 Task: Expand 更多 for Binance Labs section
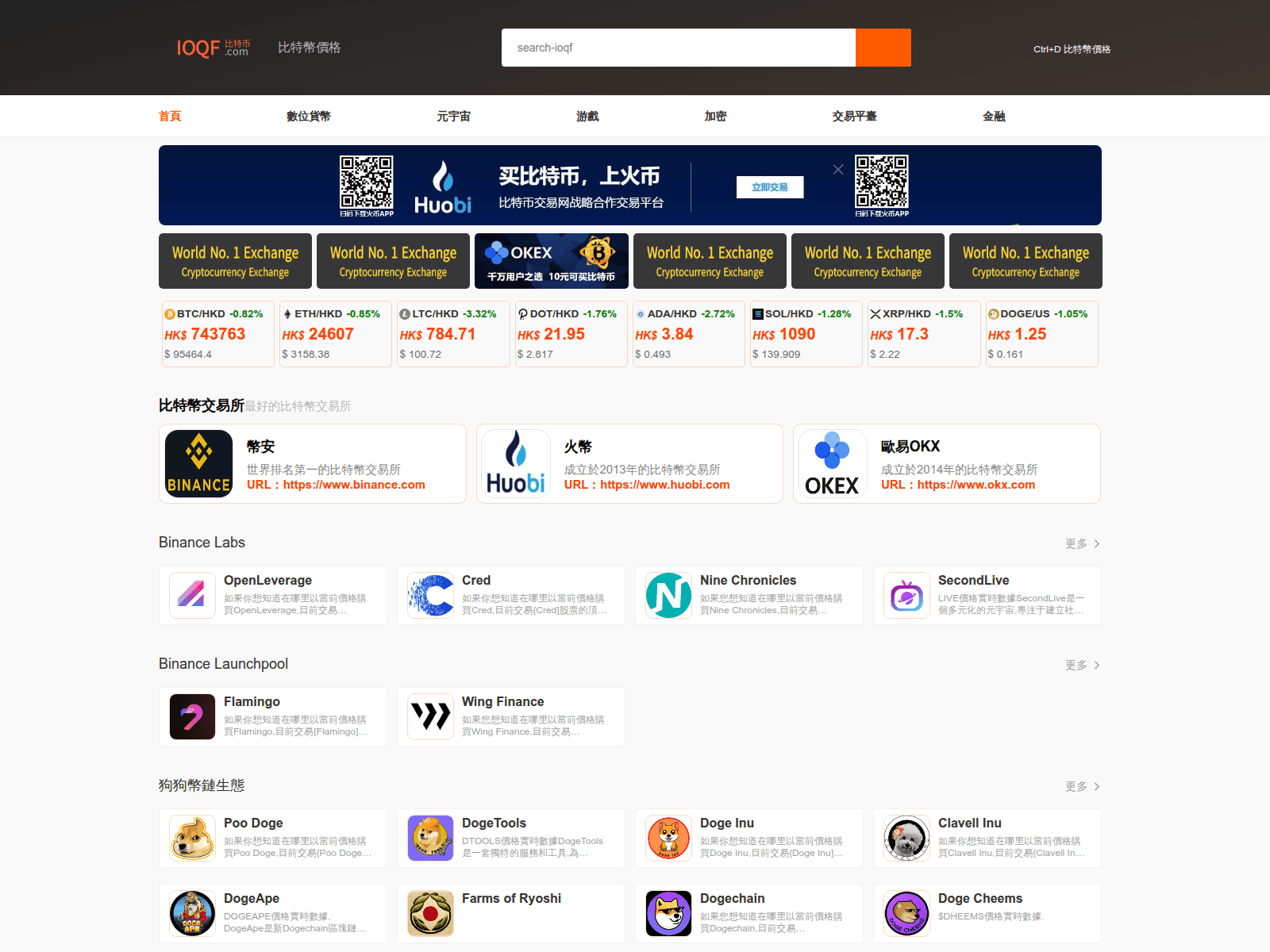[x=1082, y=543]
